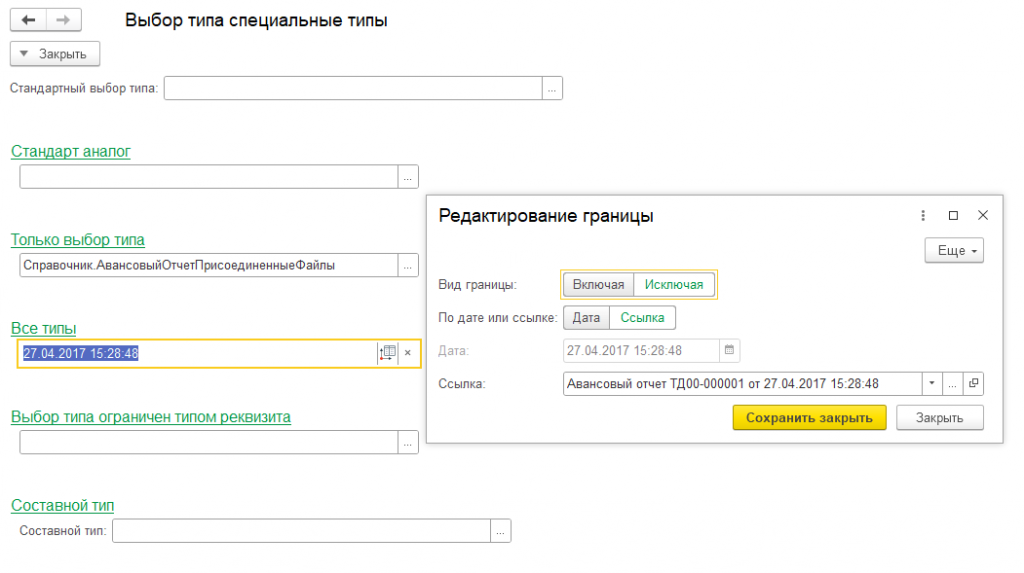Image resolution: width=1024 pixels, height=573 pixels.
Task: Switch to Ссылка mode toggle
Action: pos(643,318)
